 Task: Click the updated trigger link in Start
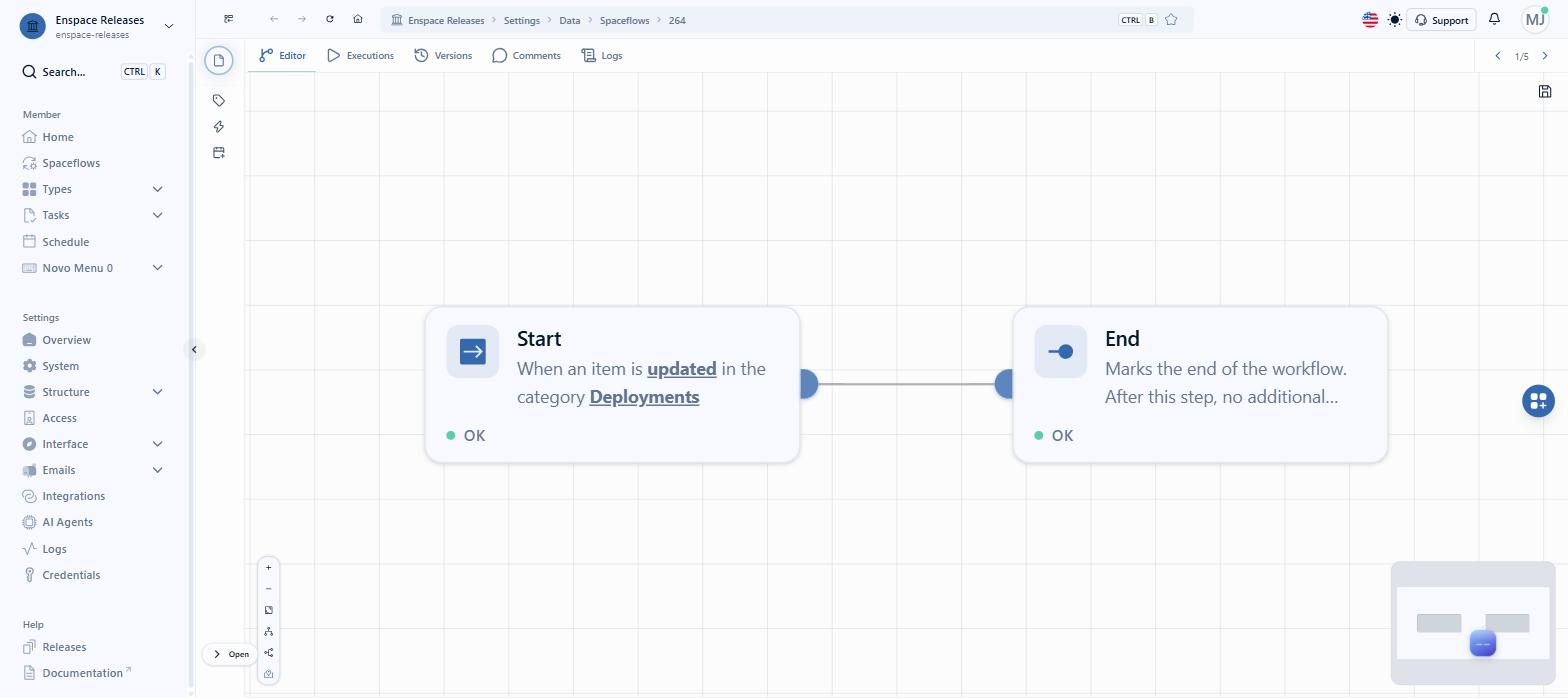(x=682, y=369)
